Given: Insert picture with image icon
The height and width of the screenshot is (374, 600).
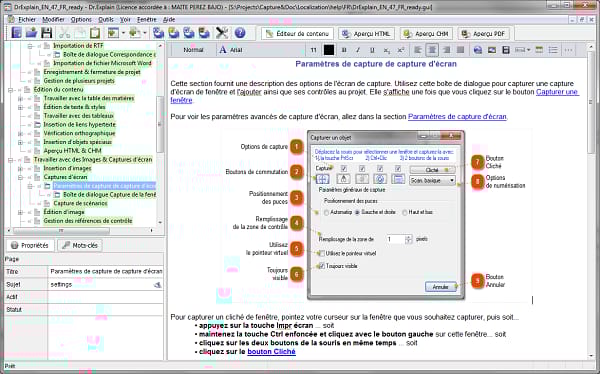Looking at the screenshot, I should (x=492, y=50).
